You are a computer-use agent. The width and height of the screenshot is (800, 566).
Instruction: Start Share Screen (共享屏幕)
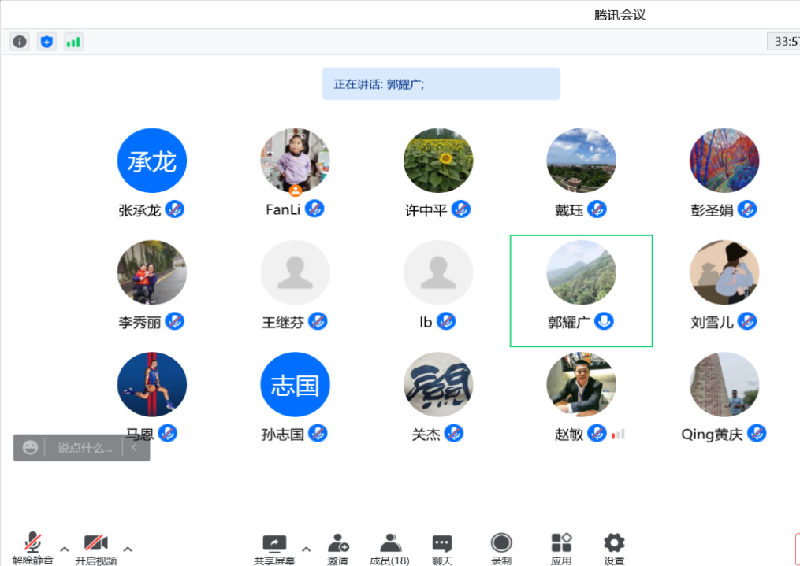pyautogui.click(x=274, y=548)
